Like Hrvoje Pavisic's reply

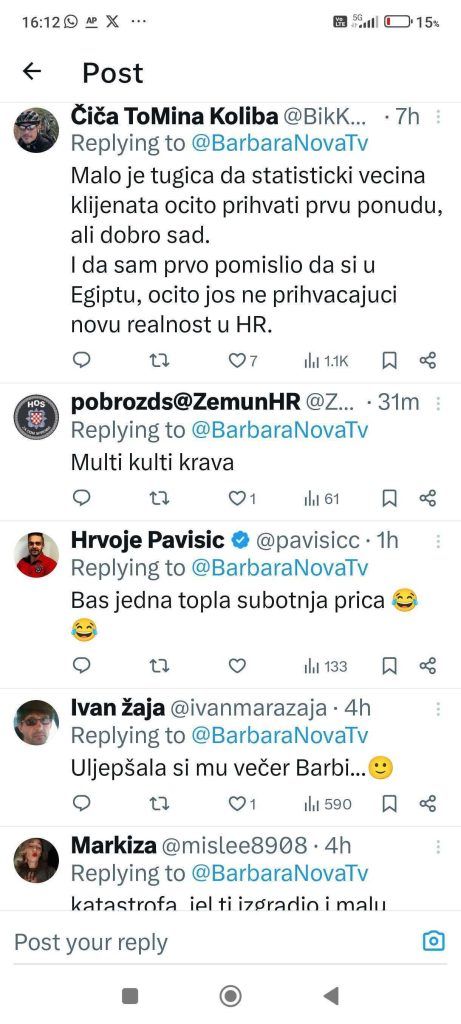237,666
